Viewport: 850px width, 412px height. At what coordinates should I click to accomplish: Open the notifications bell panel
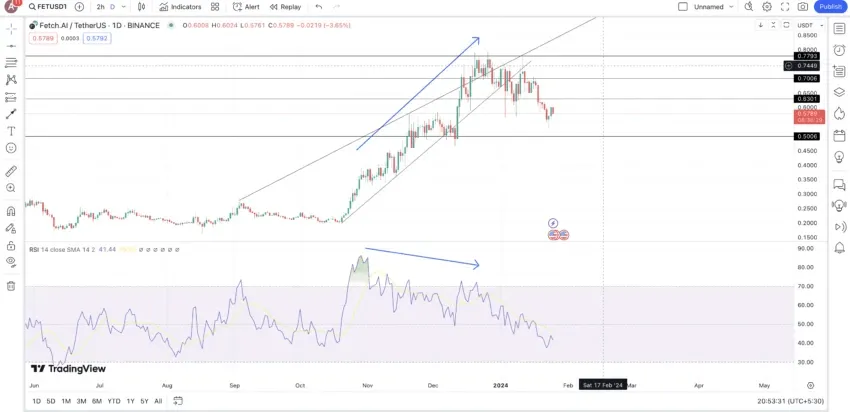point(839,248)
